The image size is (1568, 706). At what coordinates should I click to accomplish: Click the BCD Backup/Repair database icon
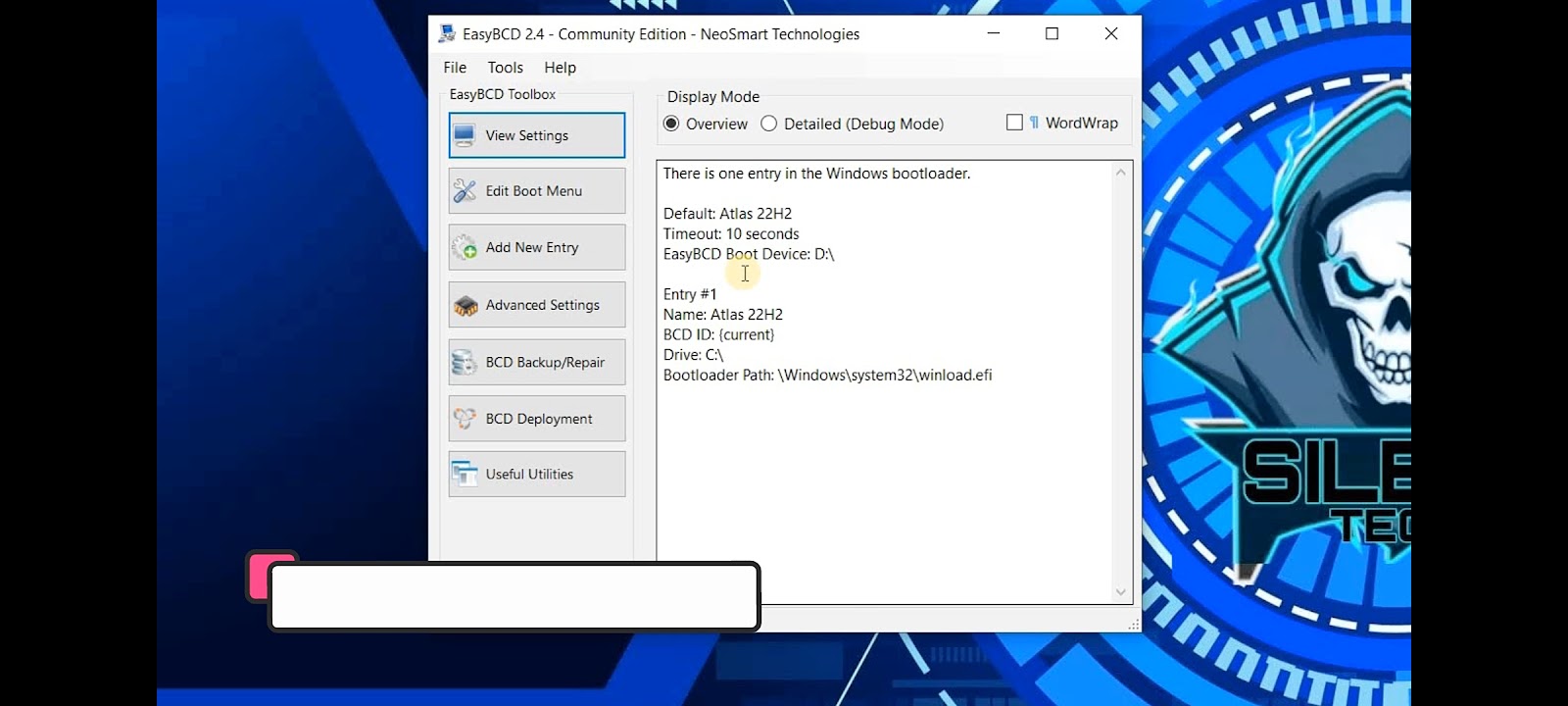[465, 363]
